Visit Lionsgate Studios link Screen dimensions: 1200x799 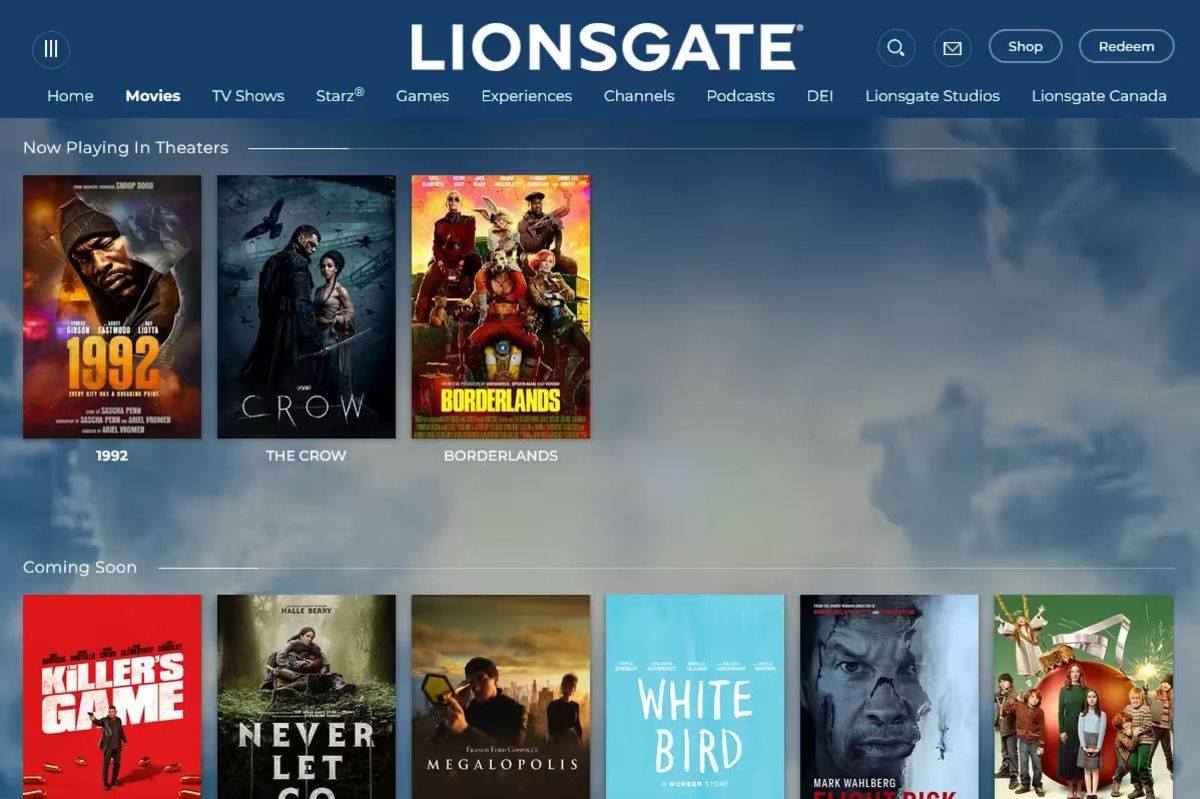coord(932,96)
